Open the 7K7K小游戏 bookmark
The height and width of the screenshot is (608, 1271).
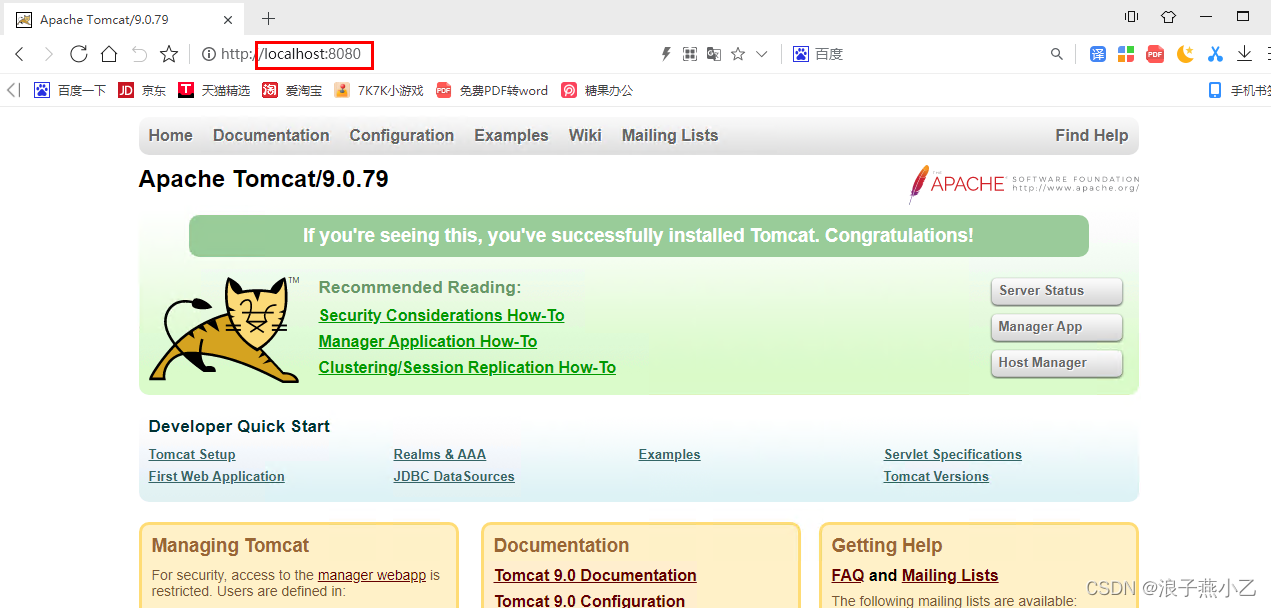[378, 90]
